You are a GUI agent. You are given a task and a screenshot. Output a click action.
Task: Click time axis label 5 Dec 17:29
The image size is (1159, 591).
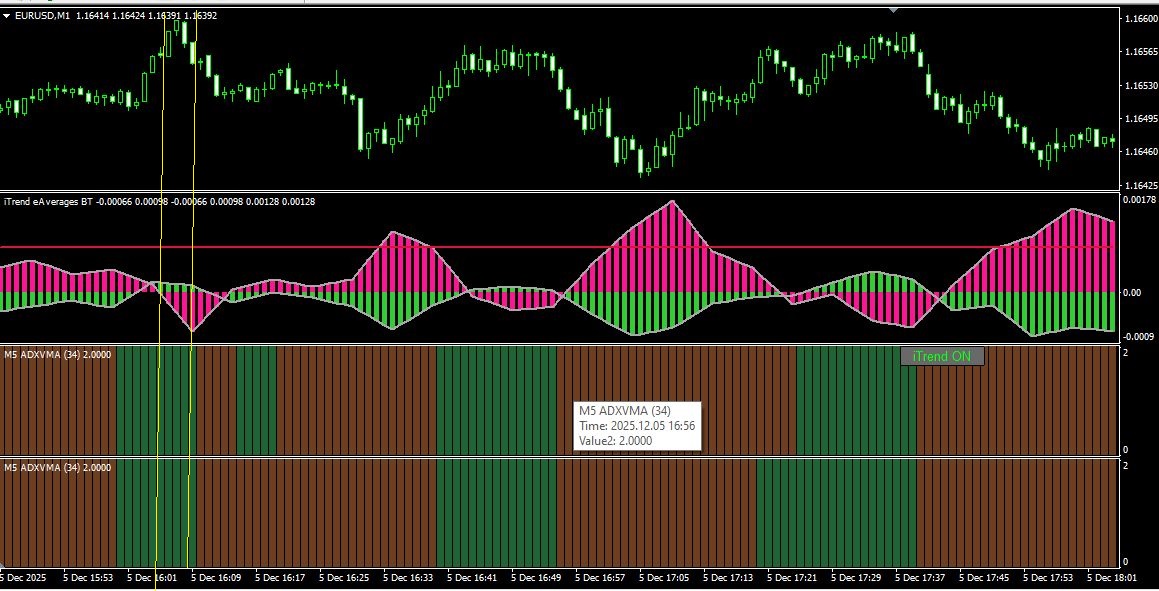pos(856,578)
